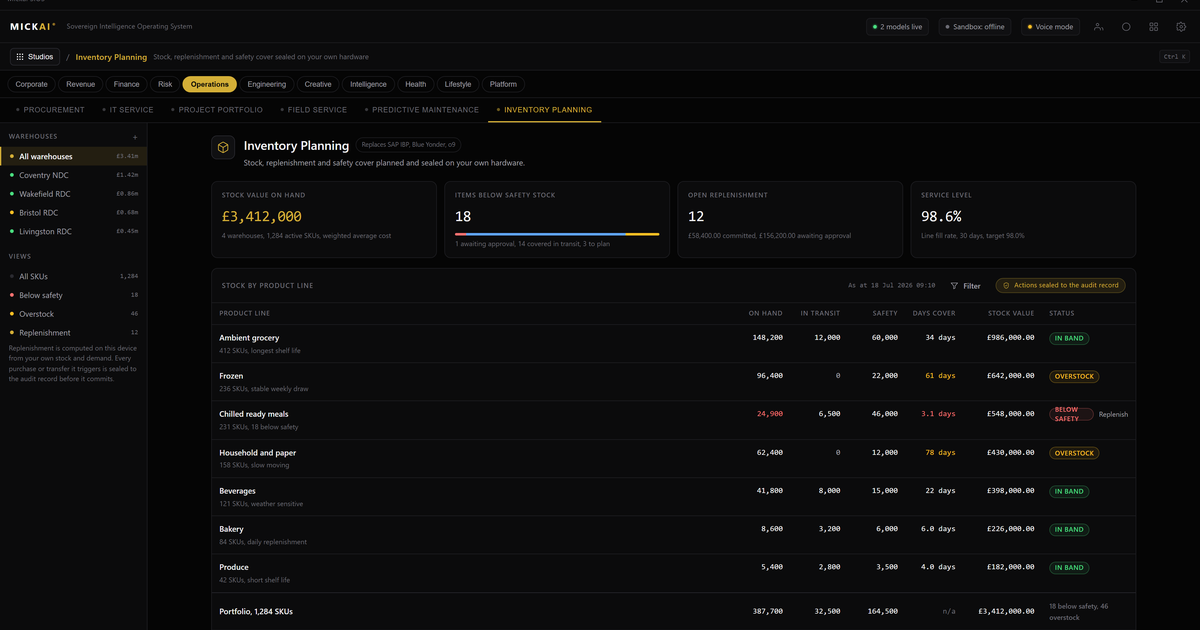
Task: Click the Filter funnel icon
Action: (x=954, y=286)
